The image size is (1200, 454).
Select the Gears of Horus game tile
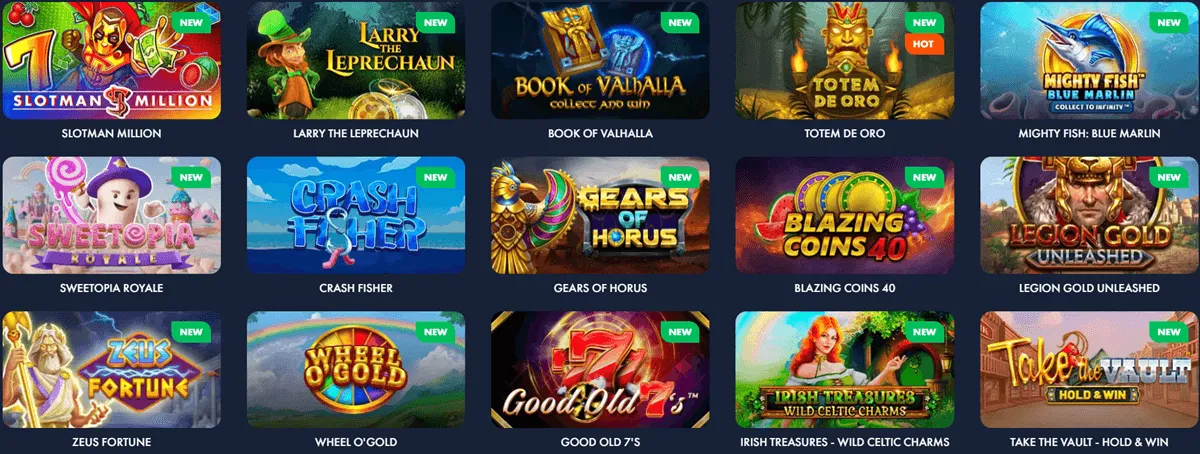point(600,215)
